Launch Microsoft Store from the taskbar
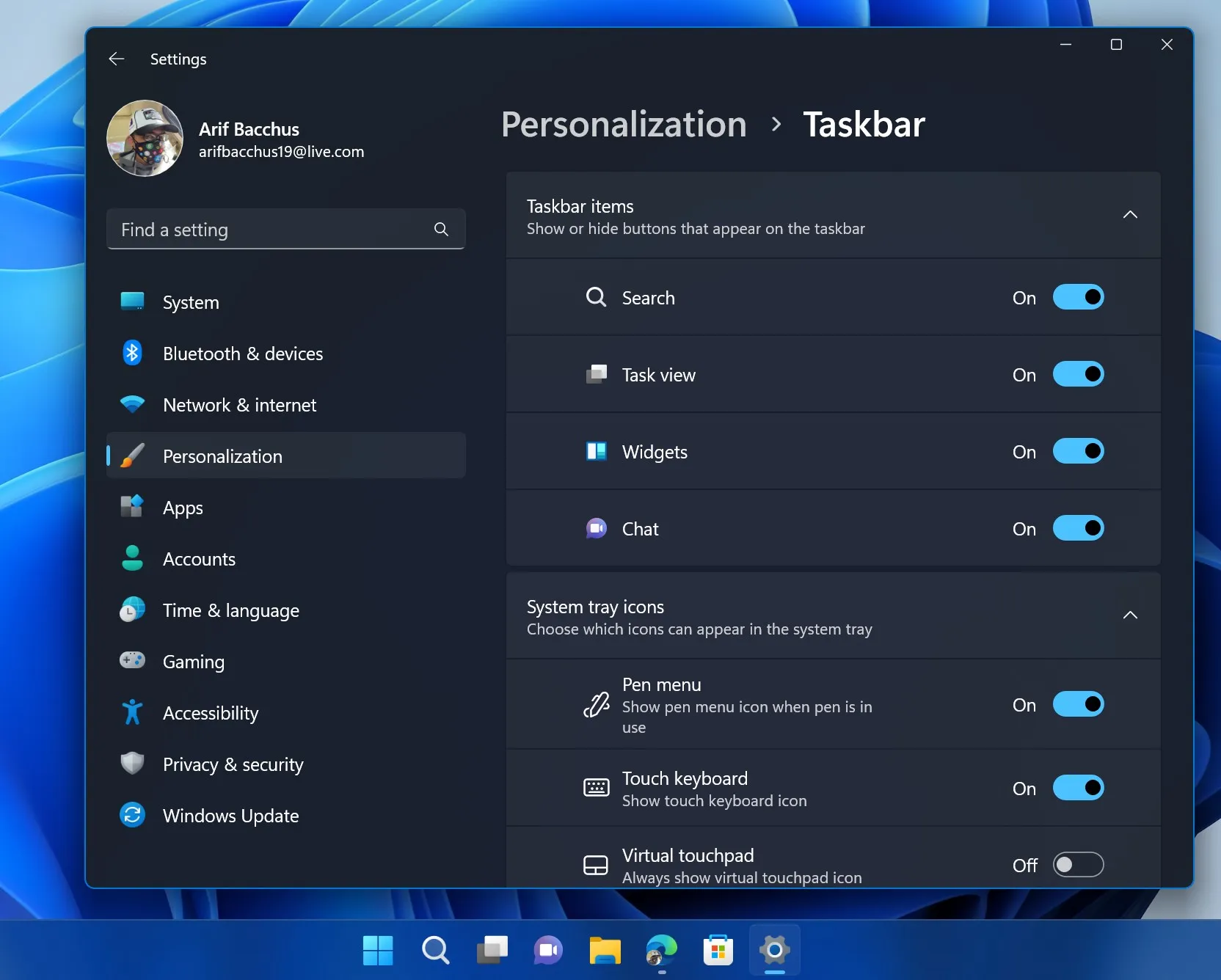 pyautogui.click(x=718, y=950)
